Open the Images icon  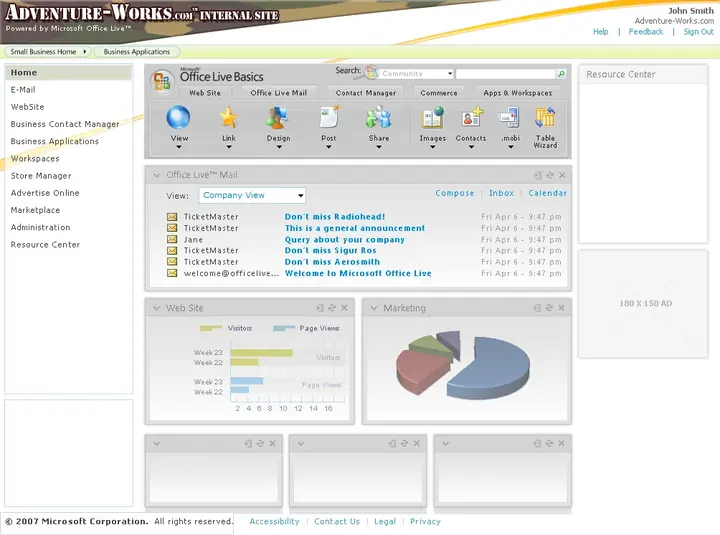(433, 117)
